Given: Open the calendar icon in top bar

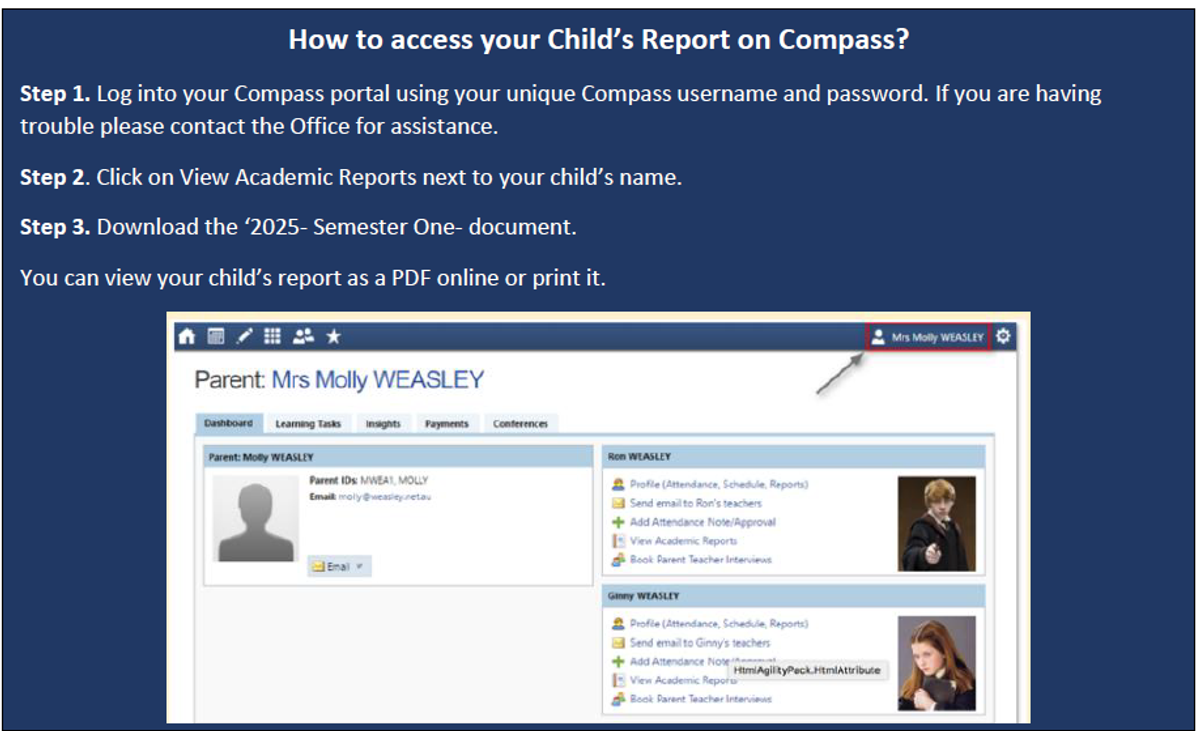Looking at the screenshot, I should [x=216, y=337].
